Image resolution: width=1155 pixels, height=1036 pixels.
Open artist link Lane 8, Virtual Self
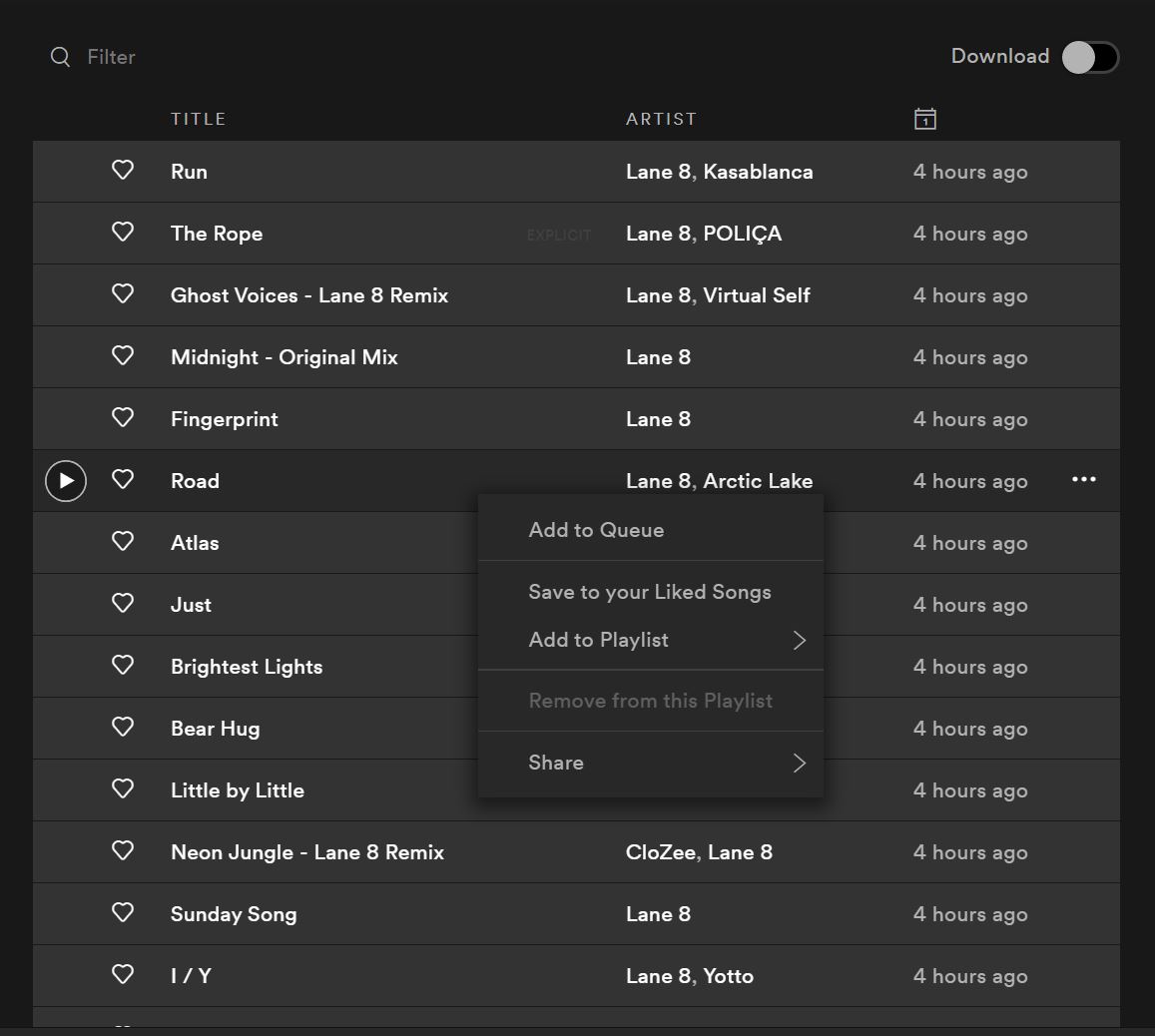pos(718,295)
